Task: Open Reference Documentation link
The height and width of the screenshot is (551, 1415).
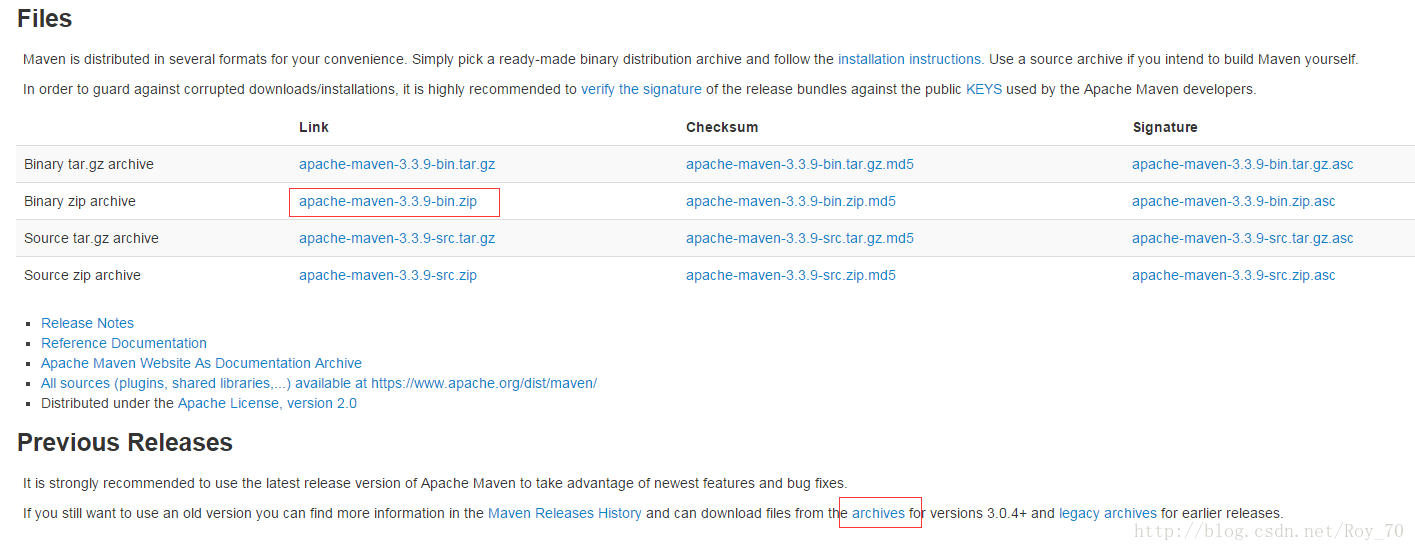Action: [124, 343]
